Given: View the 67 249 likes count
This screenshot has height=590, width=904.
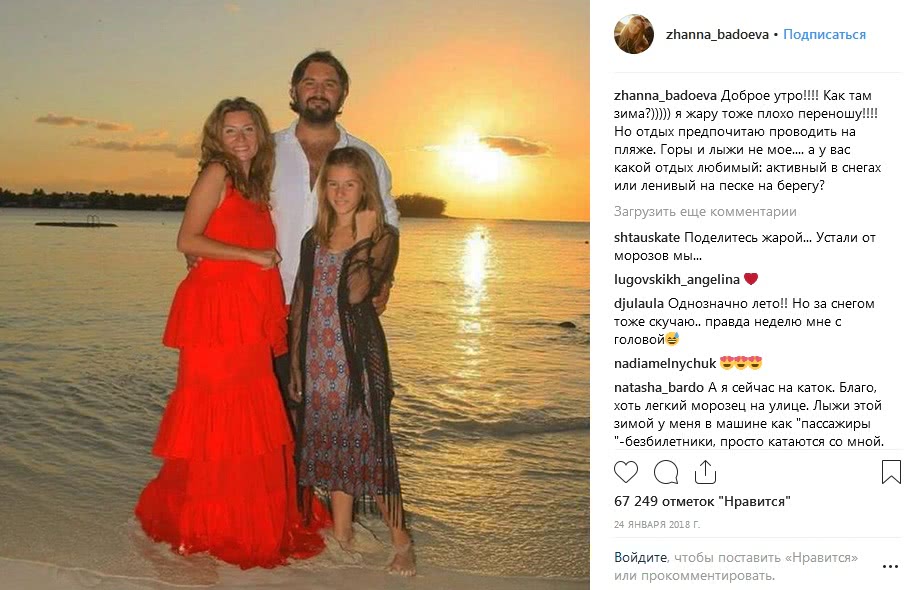Looking at the screenshot, I should [x=702, y=501].
